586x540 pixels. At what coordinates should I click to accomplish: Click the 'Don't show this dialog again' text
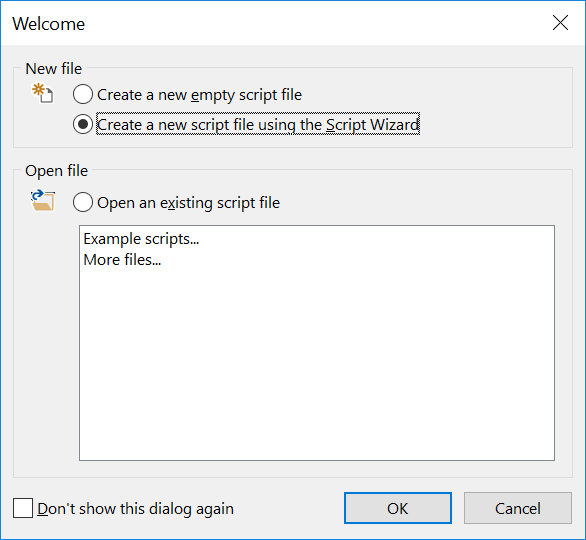[x=135, y=509]
